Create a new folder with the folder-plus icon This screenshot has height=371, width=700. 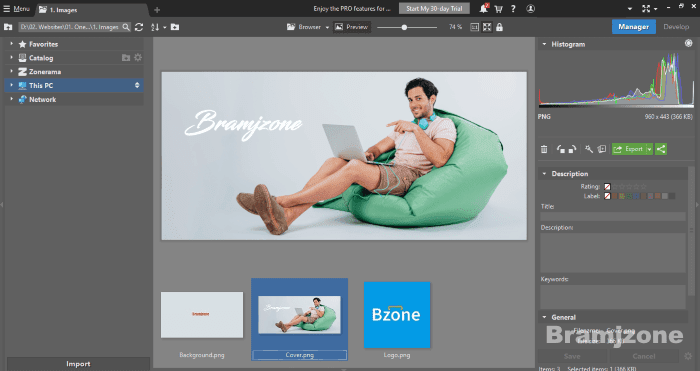[175, 27]
